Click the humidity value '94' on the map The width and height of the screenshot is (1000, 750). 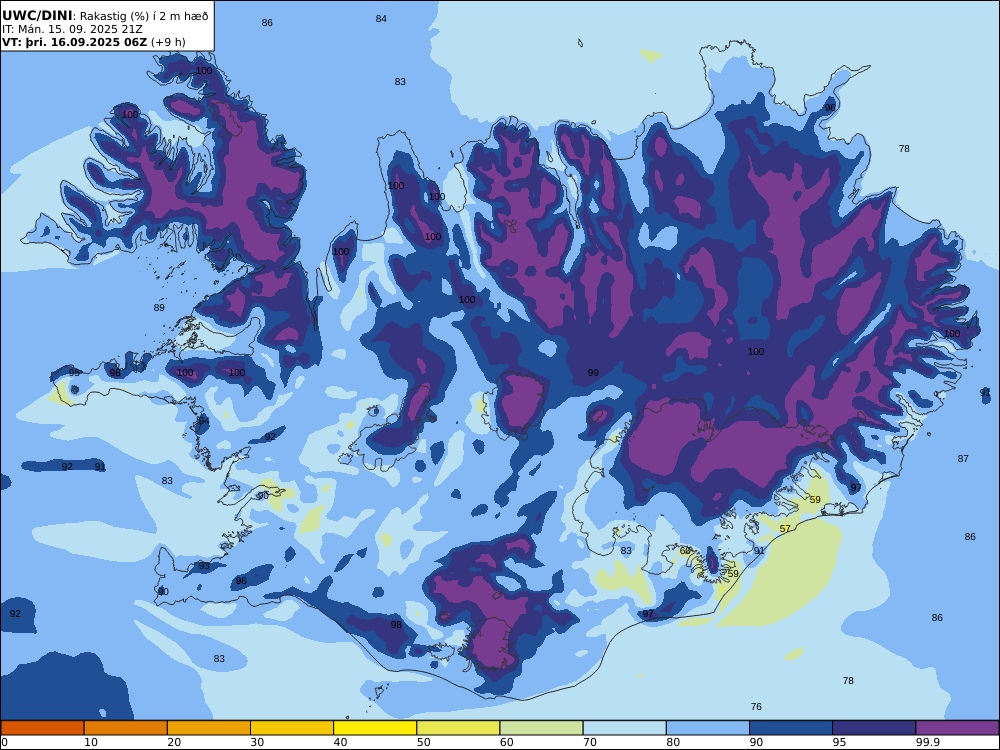click(x=203, y=421)
